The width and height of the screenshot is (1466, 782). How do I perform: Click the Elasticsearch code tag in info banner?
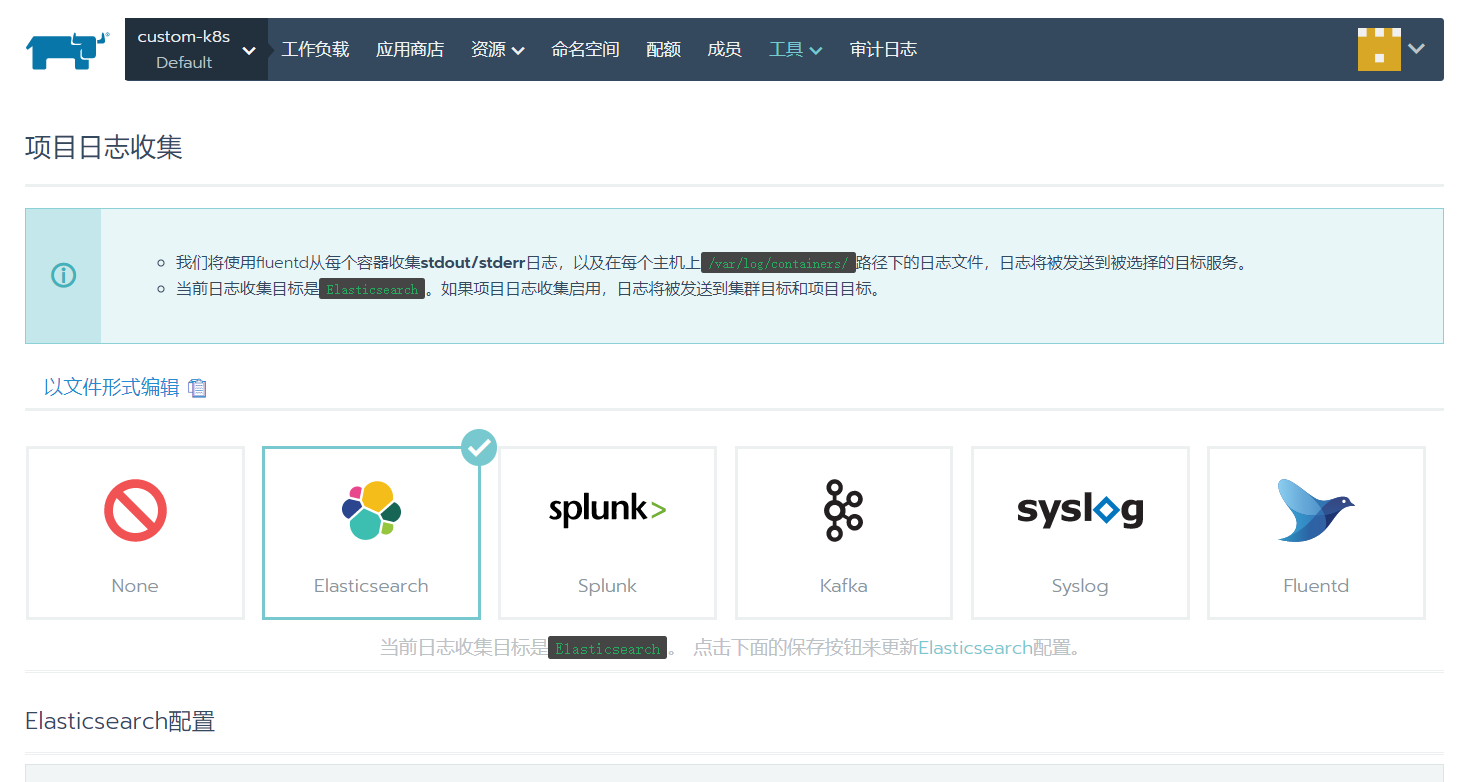(372, 289)
